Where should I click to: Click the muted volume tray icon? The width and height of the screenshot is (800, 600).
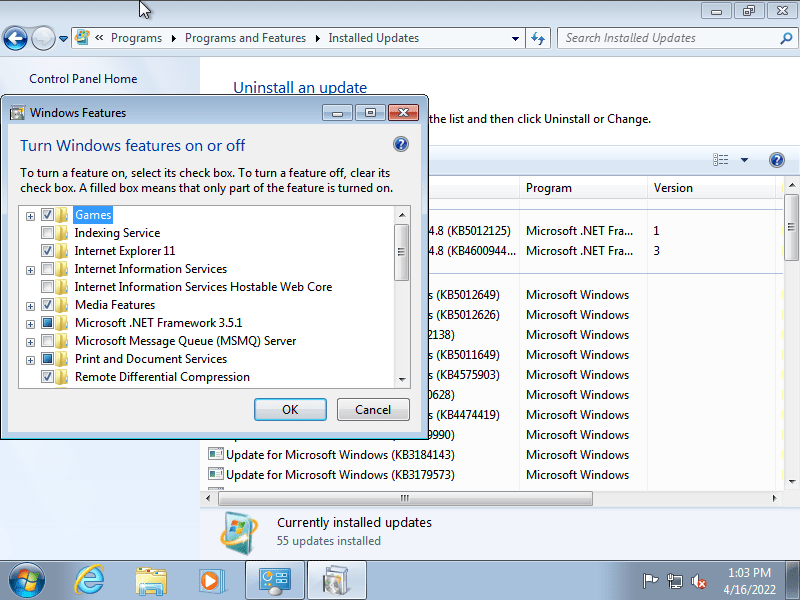[x=698, y=581]
